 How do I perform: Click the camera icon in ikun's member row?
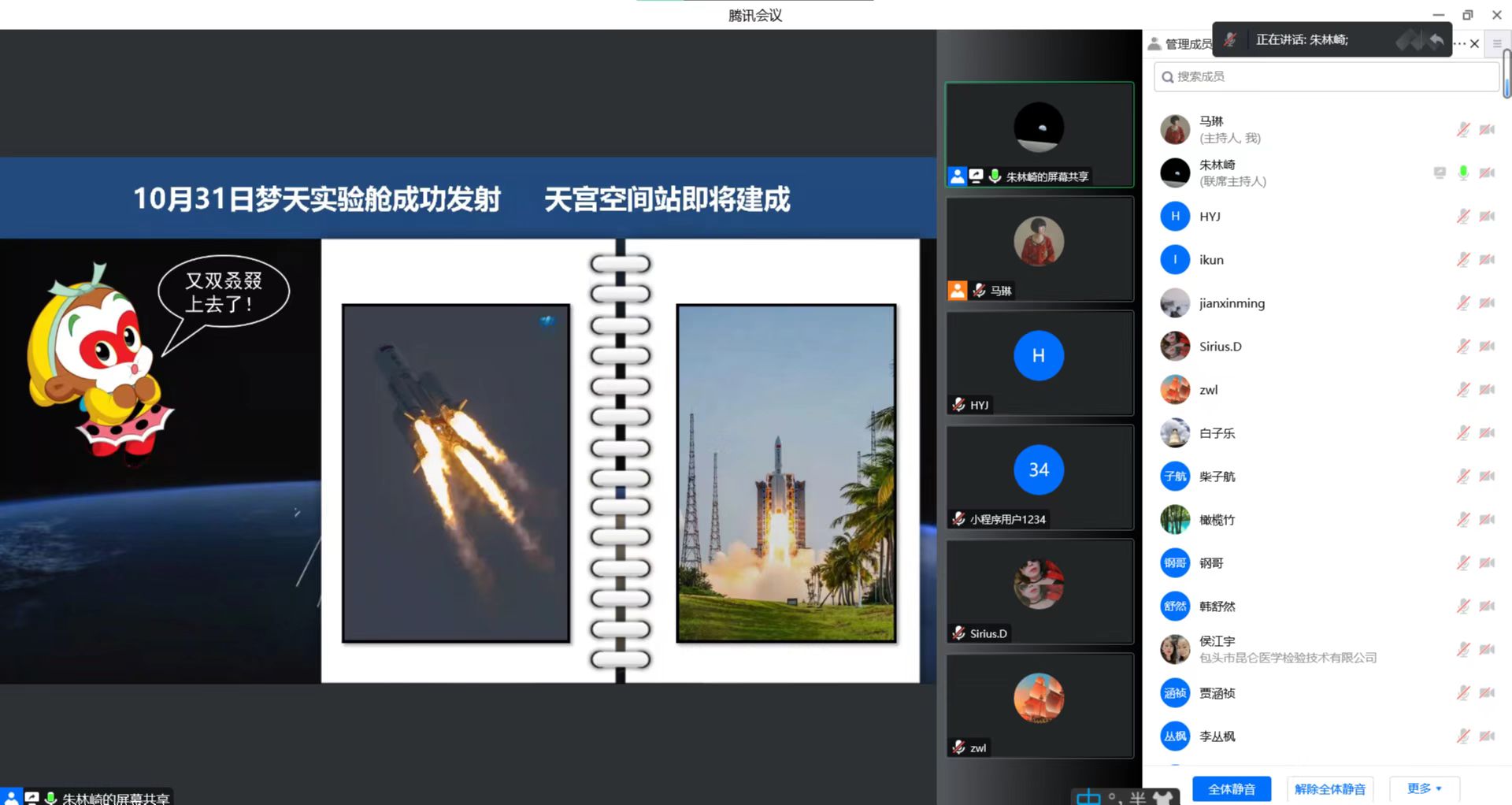[1487, 260]
